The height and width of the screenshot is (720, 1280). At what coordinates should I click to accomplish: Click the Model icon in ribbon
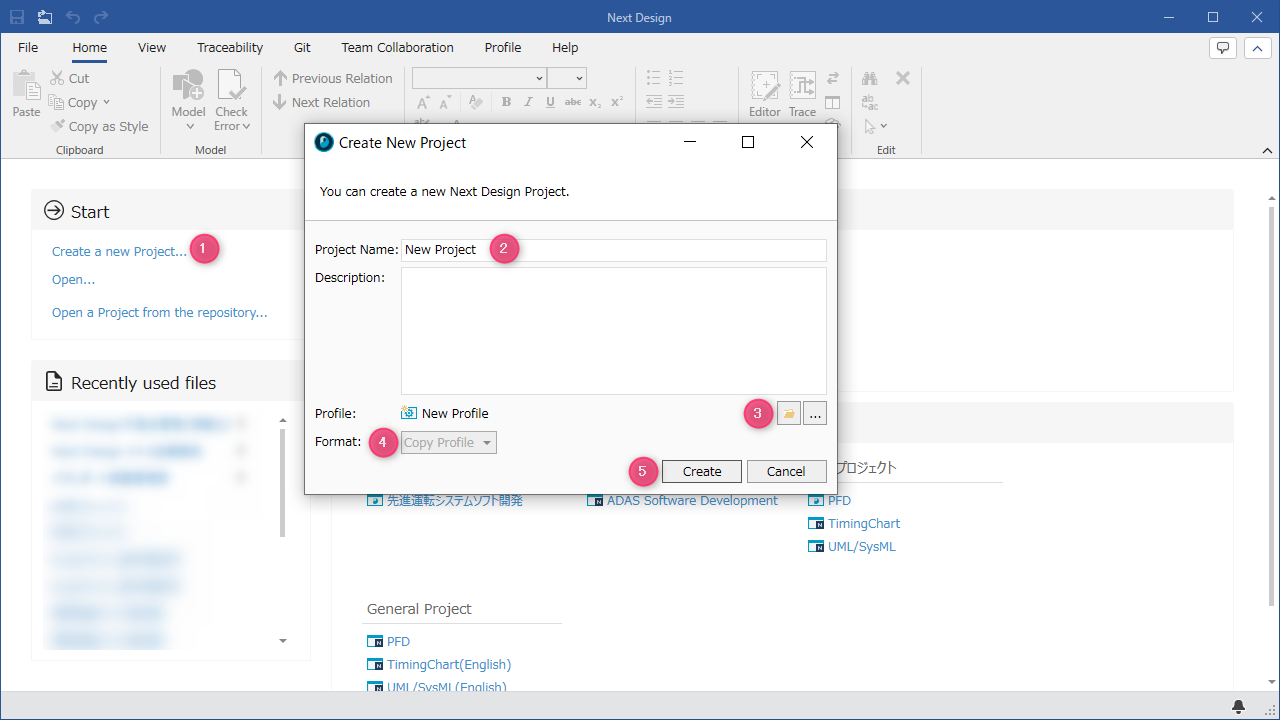point(188,85)
